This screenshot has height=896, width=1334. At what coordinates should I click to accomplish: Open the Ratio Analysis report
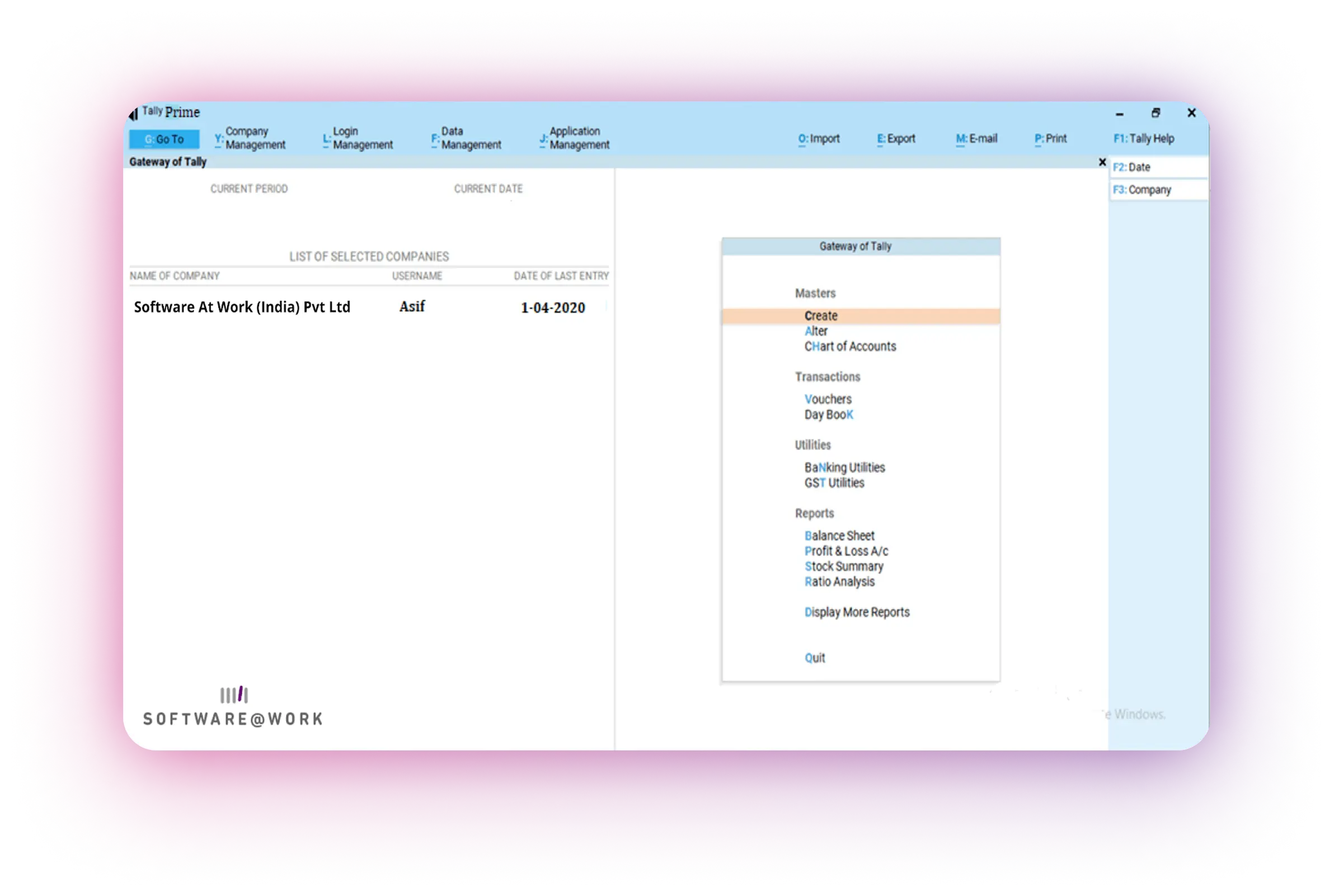point(839,581)
